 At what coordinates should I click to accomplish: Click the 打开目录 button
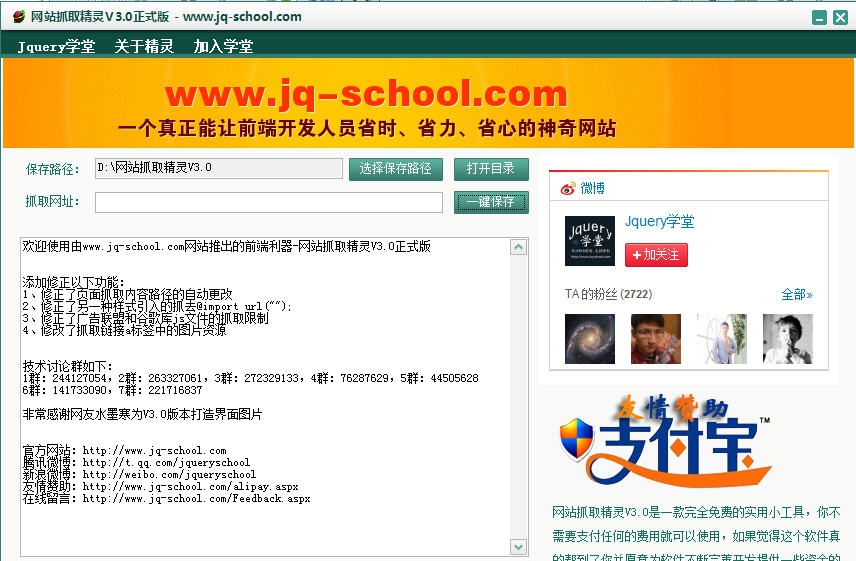click(491, 169)
